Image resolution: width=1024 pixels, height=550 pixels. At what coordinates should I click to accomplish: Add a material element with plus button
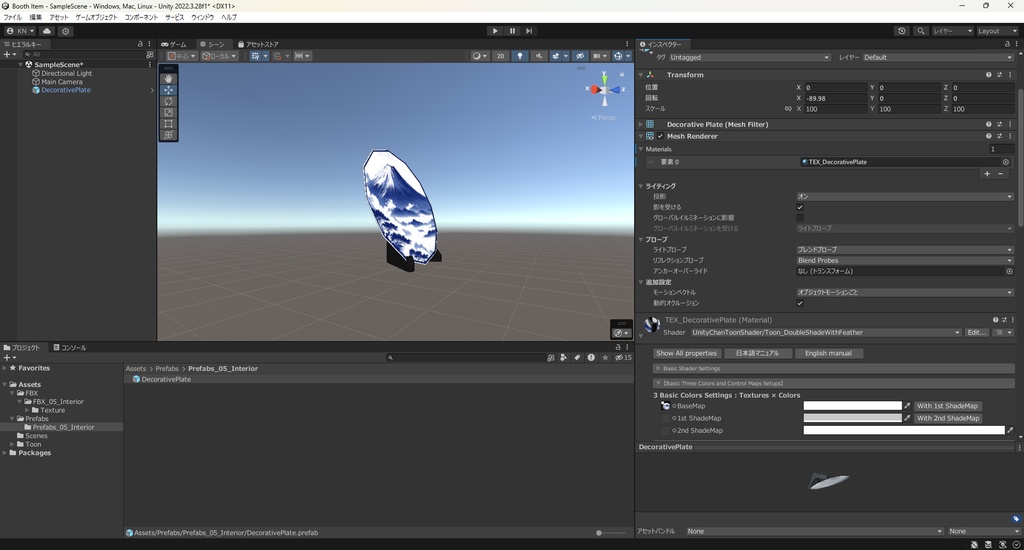[987, 174]
